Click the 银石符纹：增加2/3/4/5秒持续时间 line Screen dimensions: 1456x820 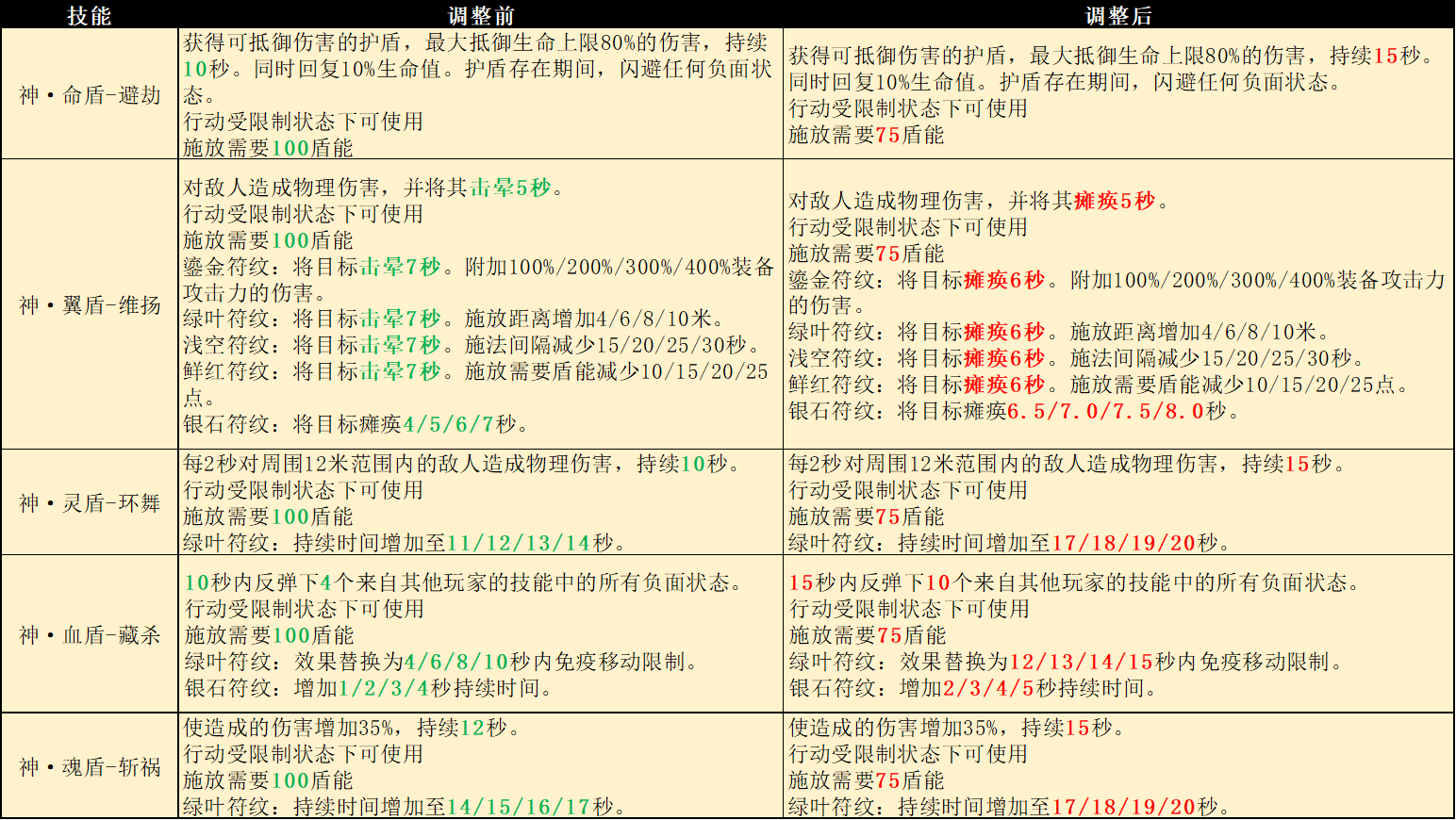pos(974,688)
